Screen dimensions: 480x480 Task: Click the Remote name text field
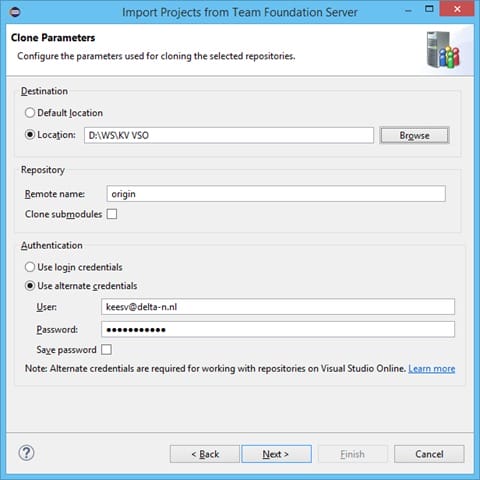pos(276,194)
